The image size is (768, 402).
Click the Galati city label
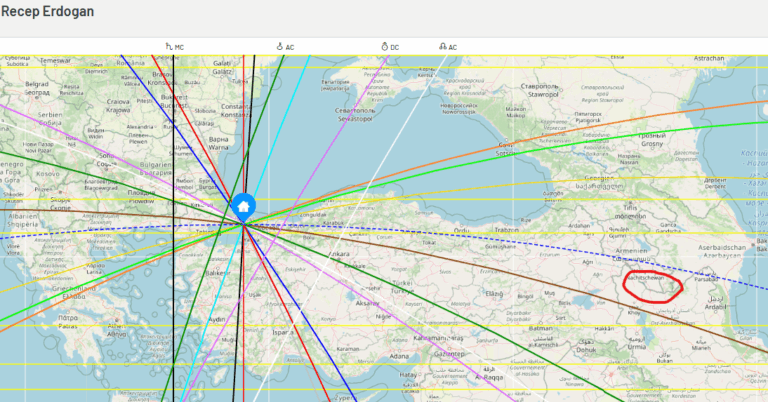[x=222, y=63]
